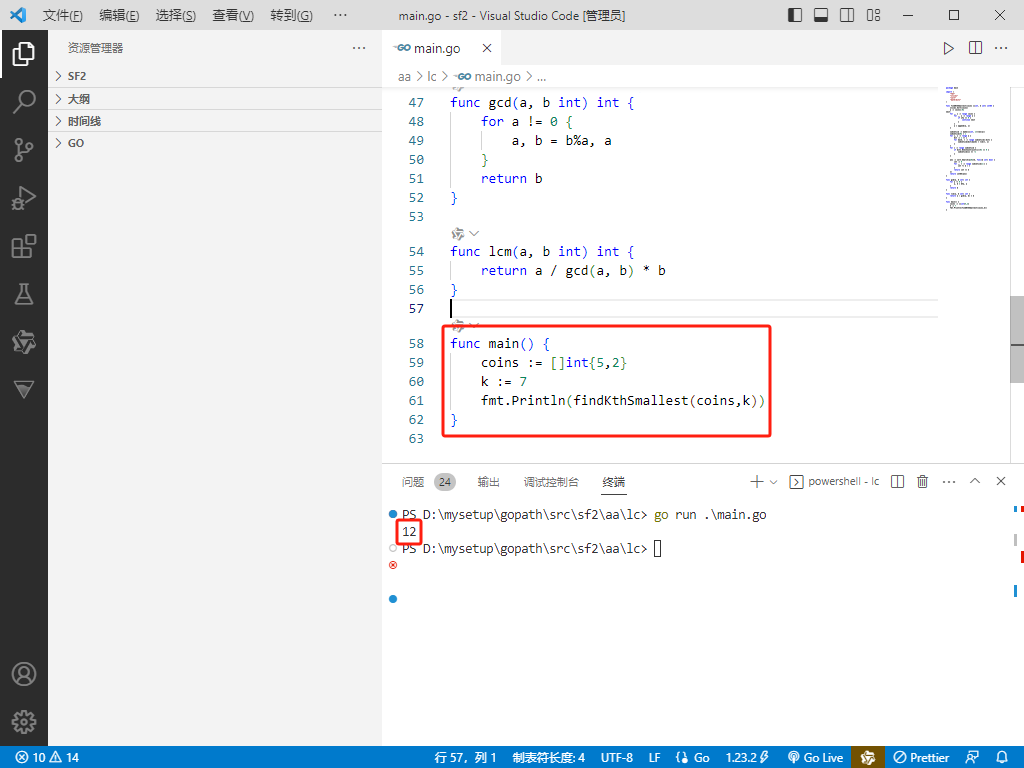Click the lc breadcrumb segment

[x=432, y=77]
